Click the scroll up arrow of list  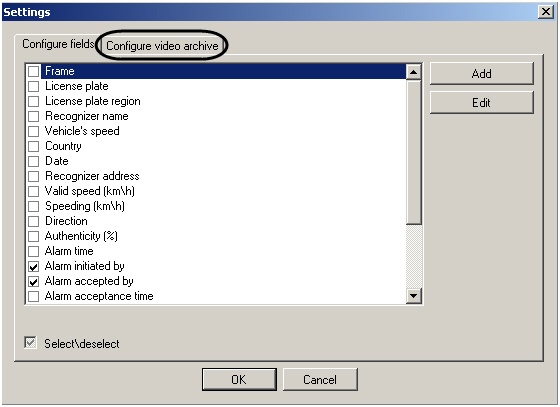pyautogui.click(x=414, y=72)
